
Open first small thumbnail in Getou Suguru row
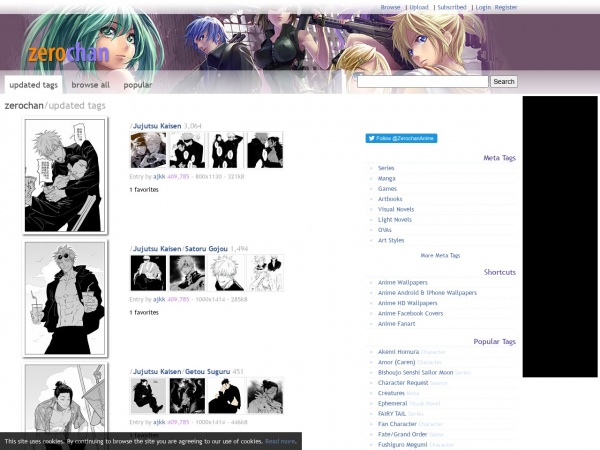point(148,396)
